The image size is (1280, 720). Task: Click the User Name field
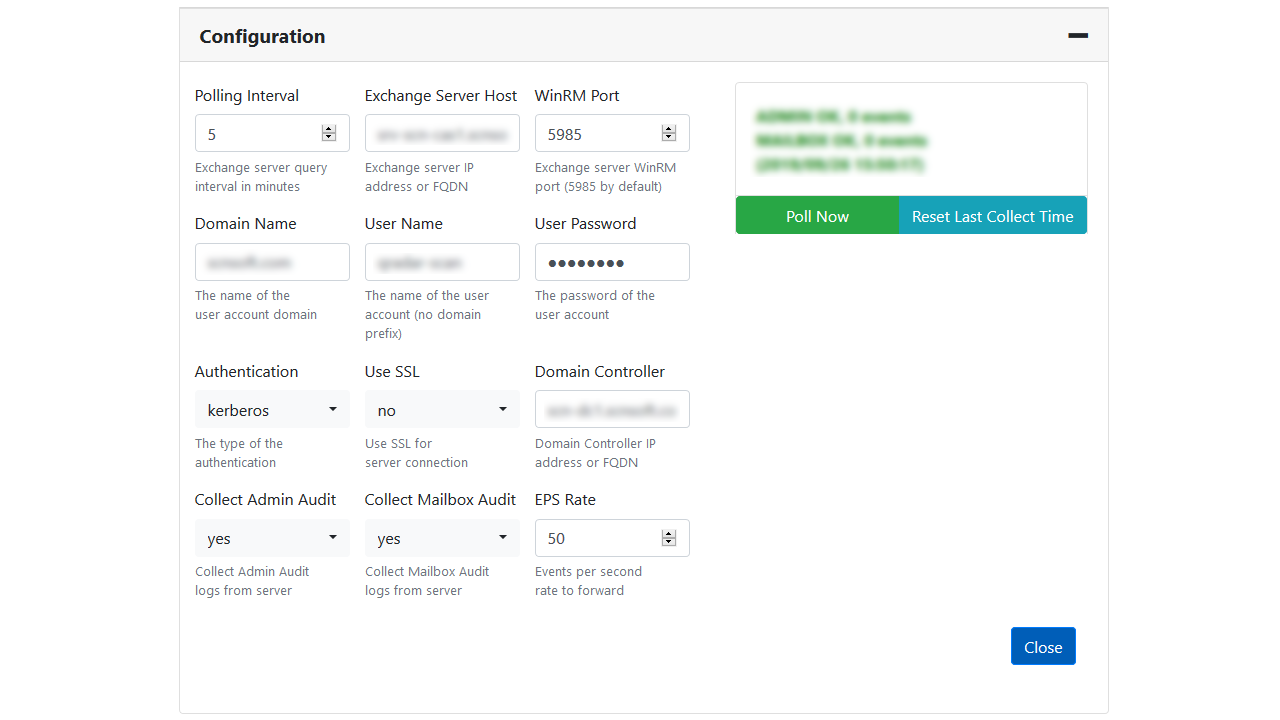click(442, 261)
